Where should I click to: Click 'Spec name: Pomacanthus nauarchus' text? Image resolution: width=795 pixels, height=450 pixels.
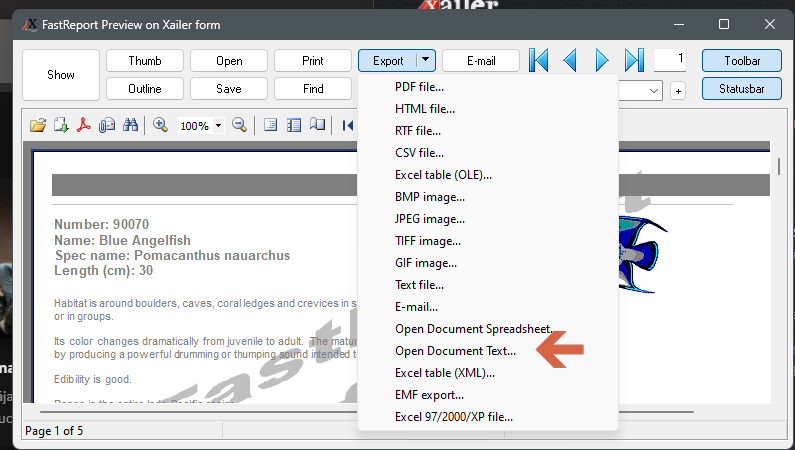click(172, 255)
